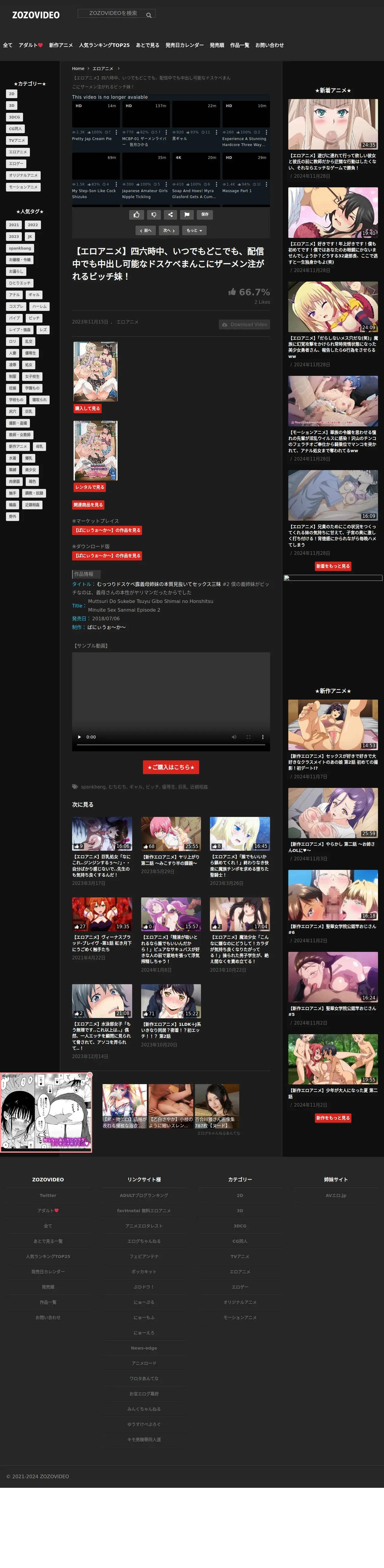
Task: Click the ZOZOVIDEO logo
Action: pyautogui.click(x=36, y=15)
